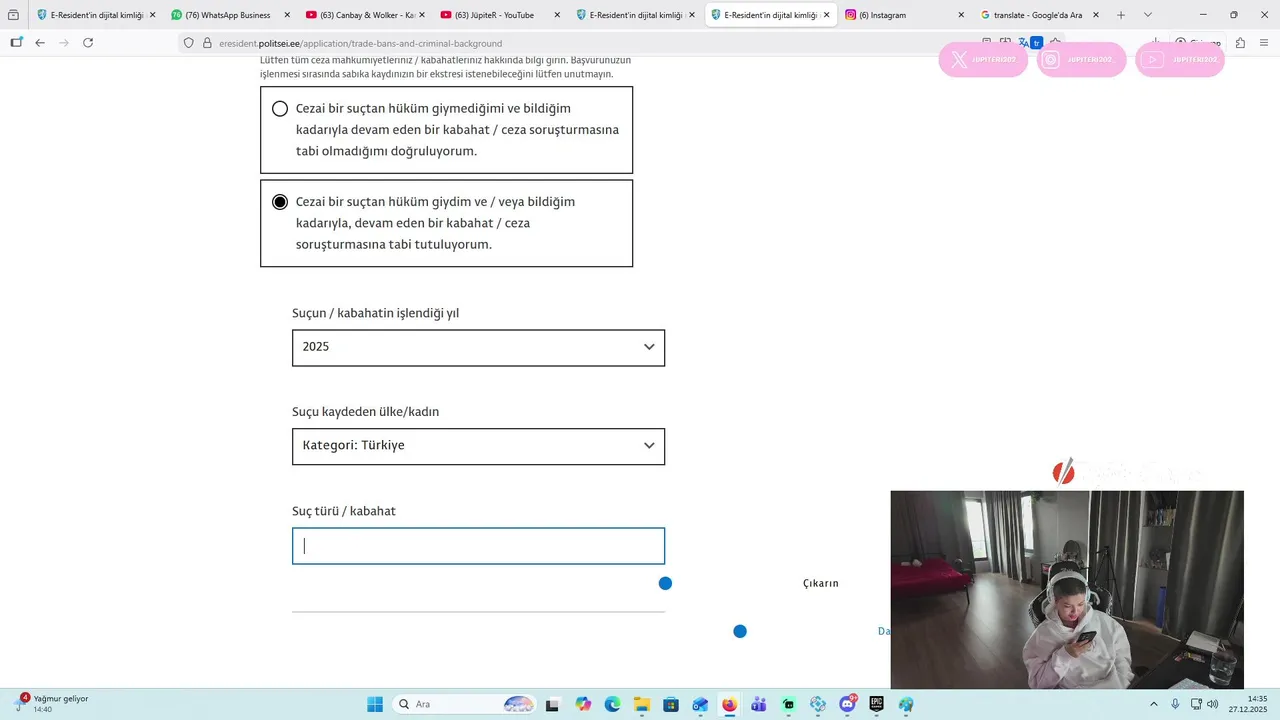Viewport: 1280px width, 720px height.
Task: Open Microsoft Teams from the taskbar
Action: pyautogui.click(x=759, y=704)
